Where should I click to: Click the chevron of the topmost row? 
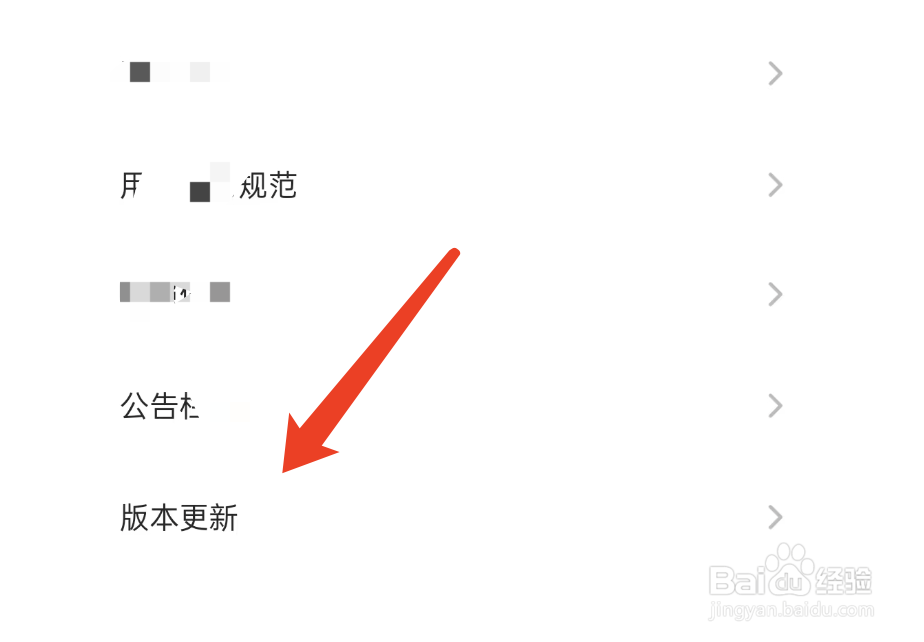tap(776, 74)
